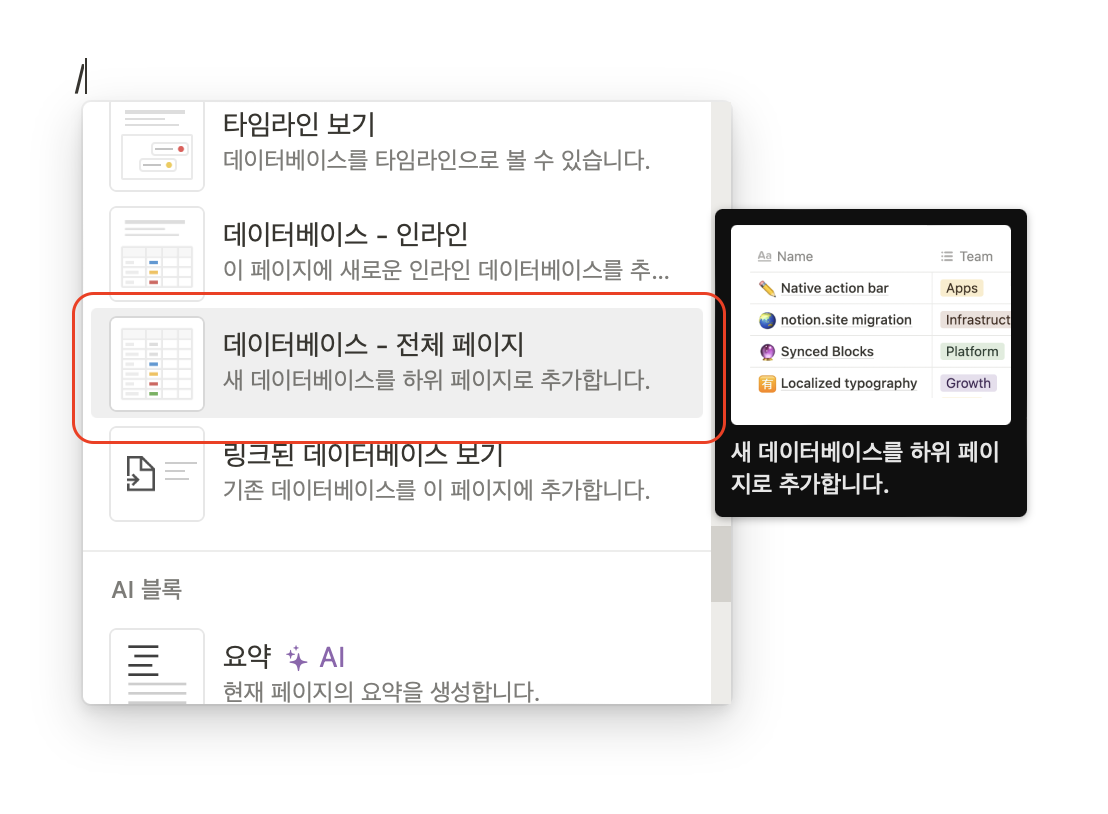
Task: Click the database preview thumbnail image
Action: click(871, 324)
